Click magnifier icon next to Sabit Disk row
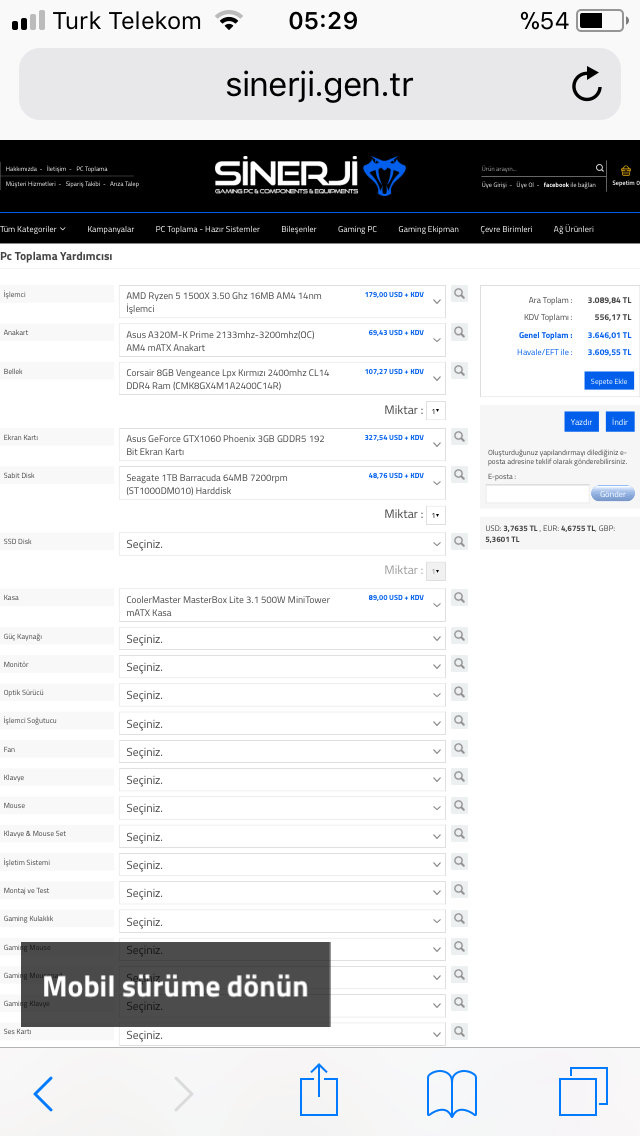The width and height of the screenshot is (640, 1136). [x=460, y=475]
